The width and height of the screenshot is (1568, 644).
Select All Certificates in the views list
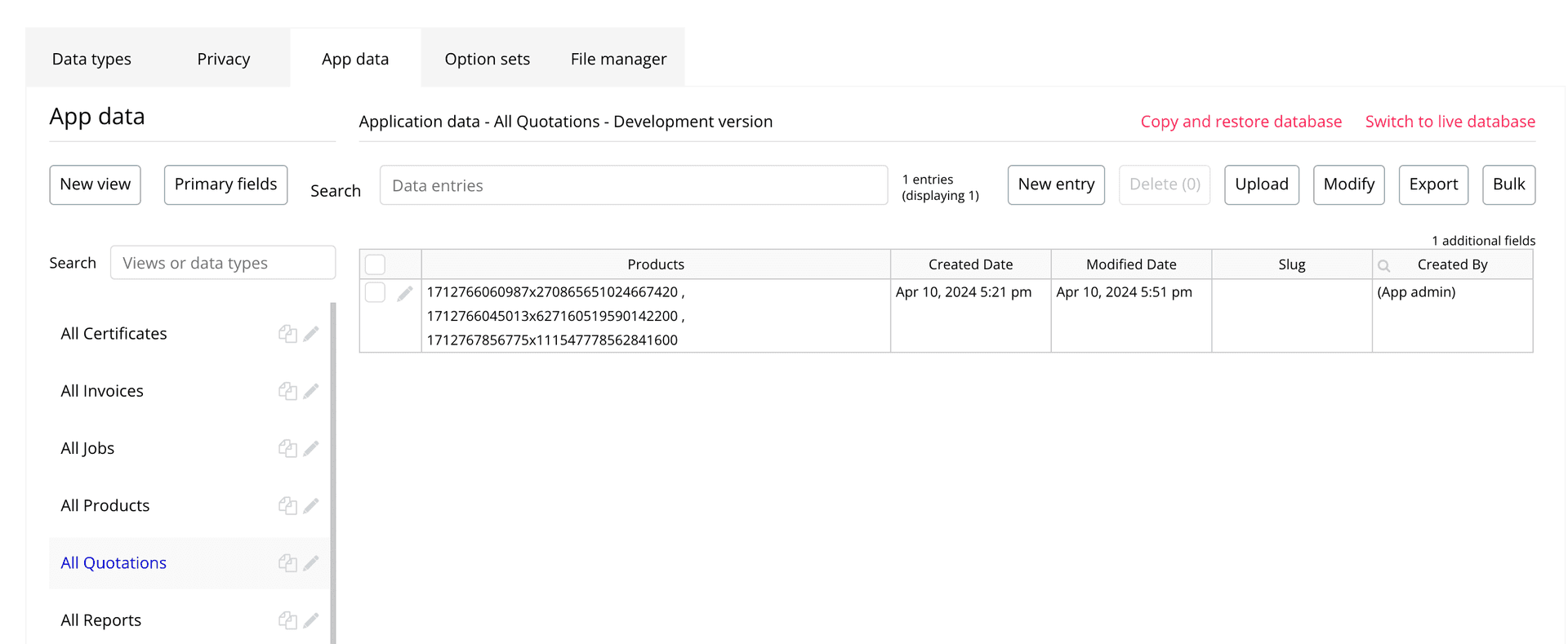(x=114, y=334)
